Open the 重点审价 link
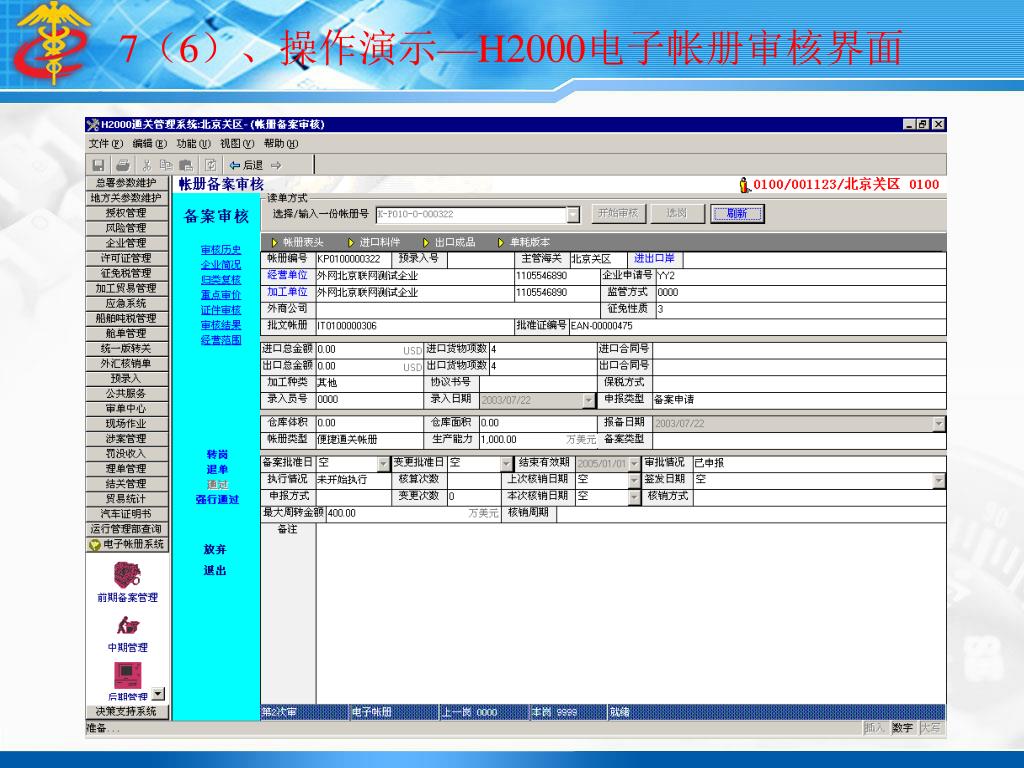Viewport: 1024px width, 768px height. 221,295
